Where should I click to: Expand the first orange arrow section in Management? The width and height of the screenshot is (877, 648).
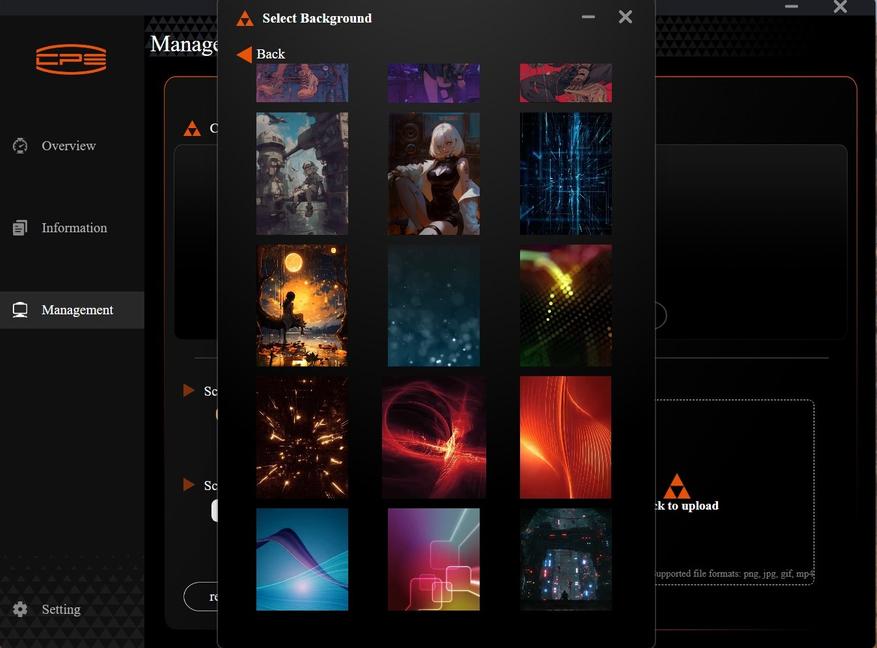tap(189, 390)
